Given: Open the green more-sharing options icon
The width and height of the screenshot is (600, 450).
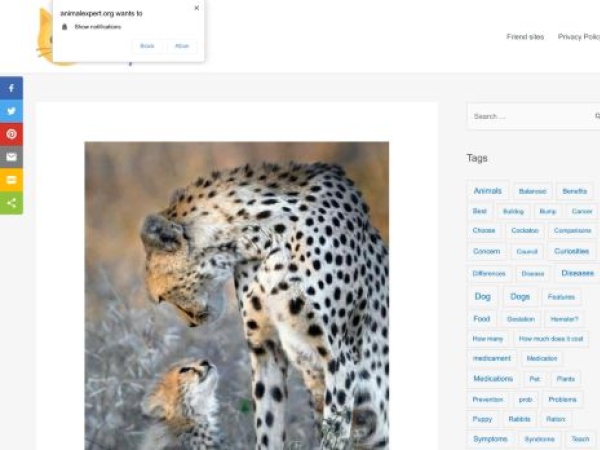Looking at the screenshot, I should point(11,203).
